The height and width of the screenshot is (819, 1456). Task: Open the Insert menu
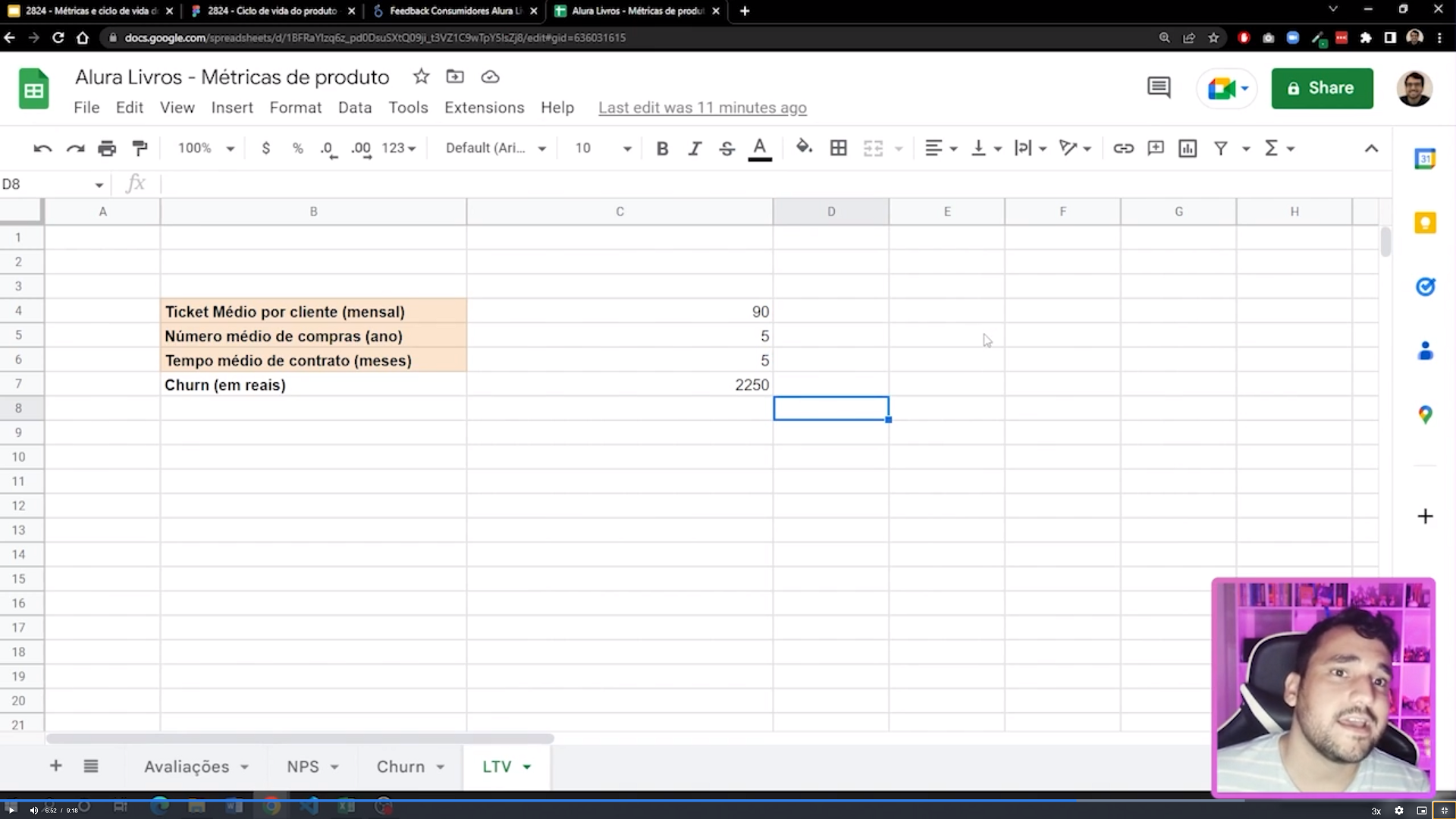tap(232, 108)
